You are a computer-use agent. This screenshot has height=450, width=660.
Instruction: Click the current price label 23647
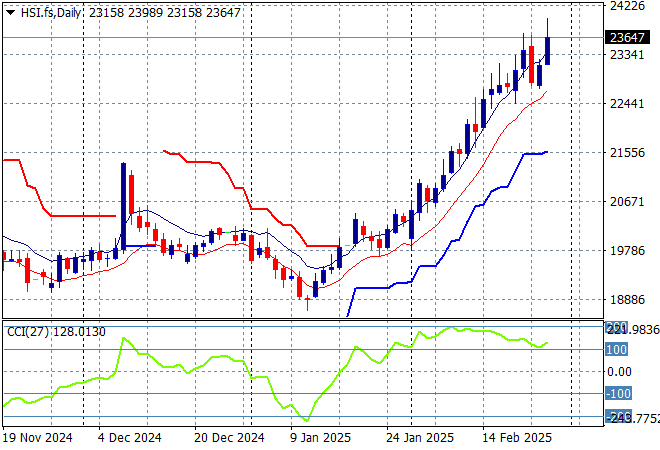[x=625, y=38]
